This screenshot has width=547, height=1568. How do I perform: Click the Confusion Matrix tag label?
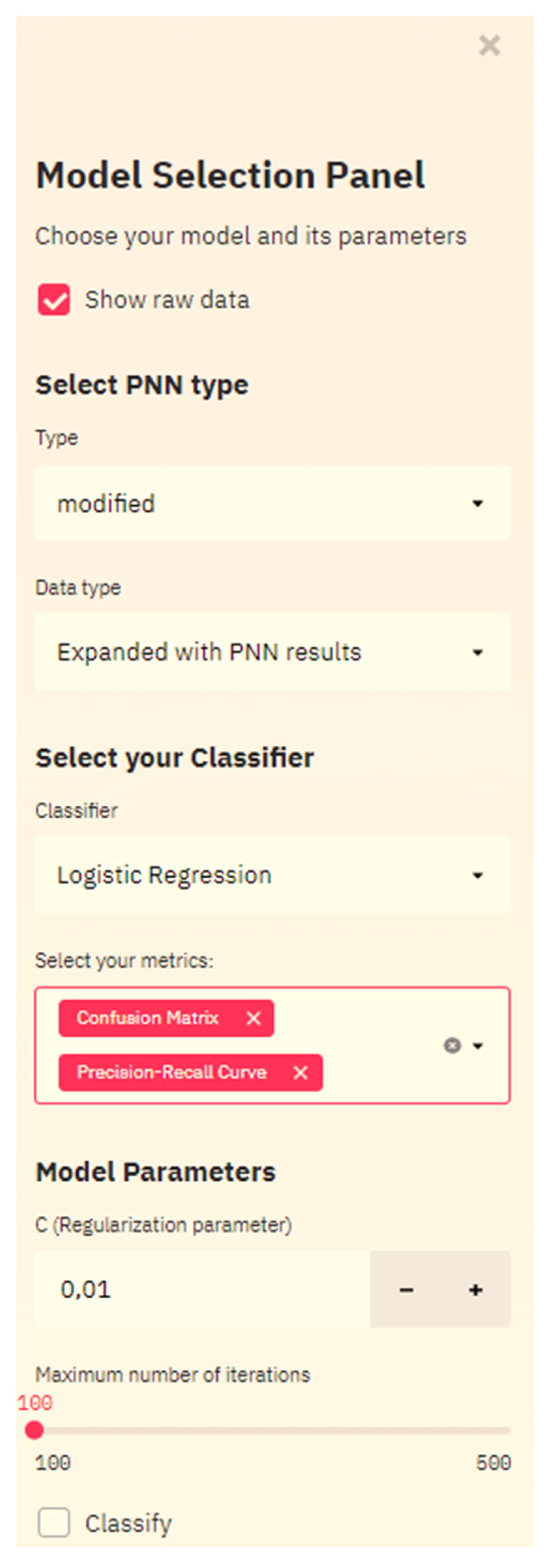147,1018
